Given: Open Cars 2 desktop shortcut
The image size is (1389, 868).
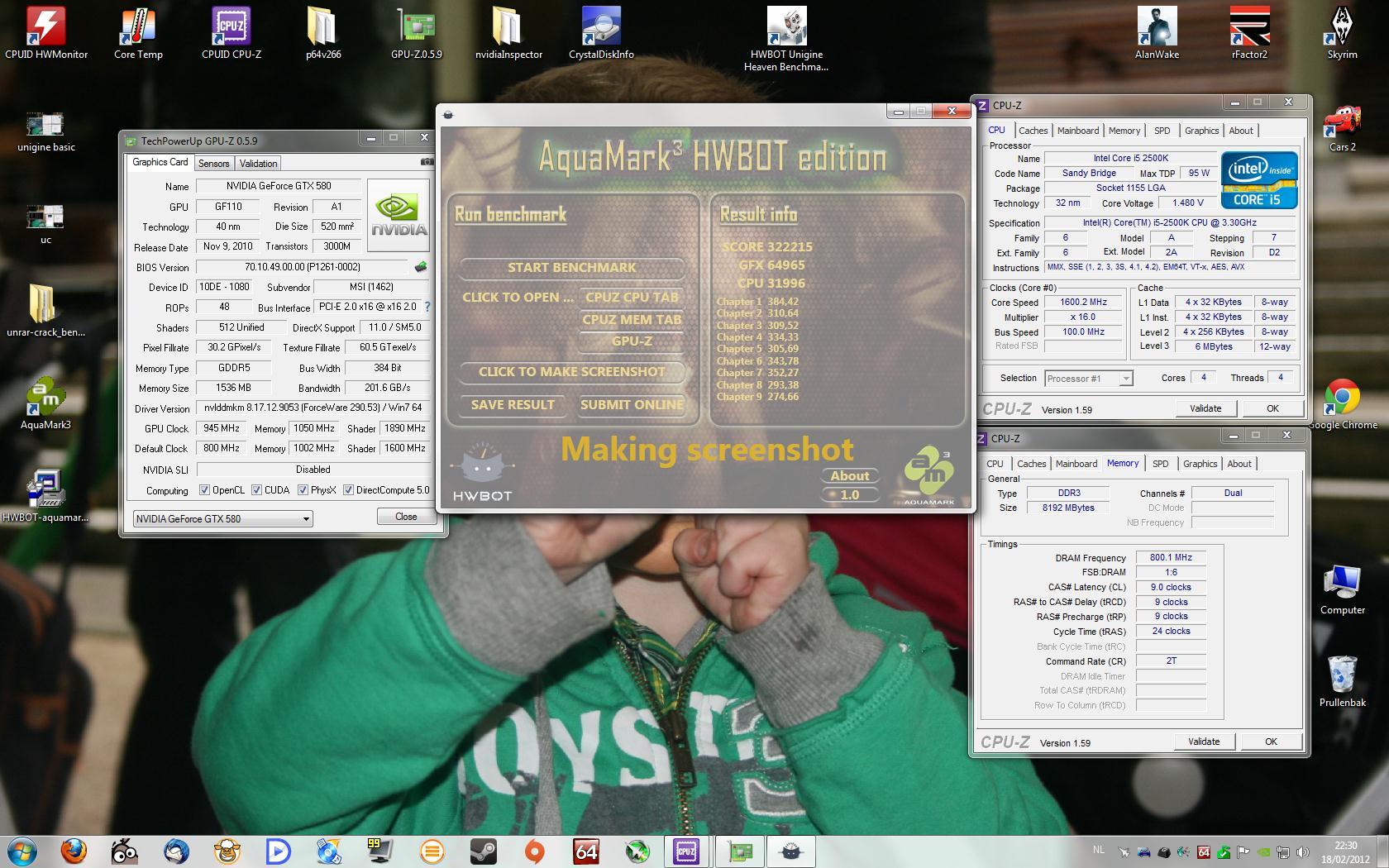Looking at the screenshot, I should pyautogui.click(x=1342, y=128).
